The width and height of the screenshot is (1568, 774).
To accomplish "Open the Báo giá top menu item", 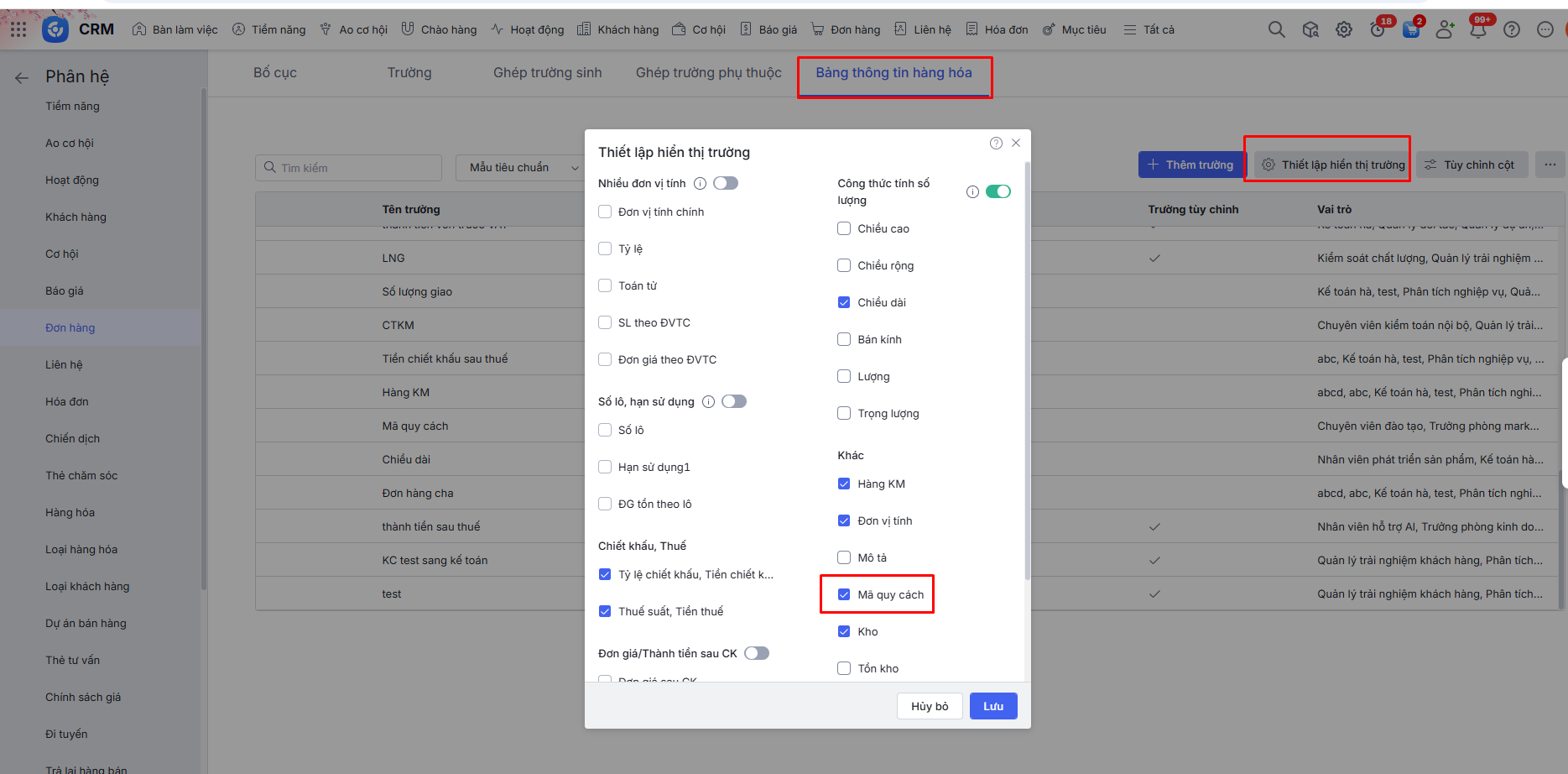I will [768, 29].
